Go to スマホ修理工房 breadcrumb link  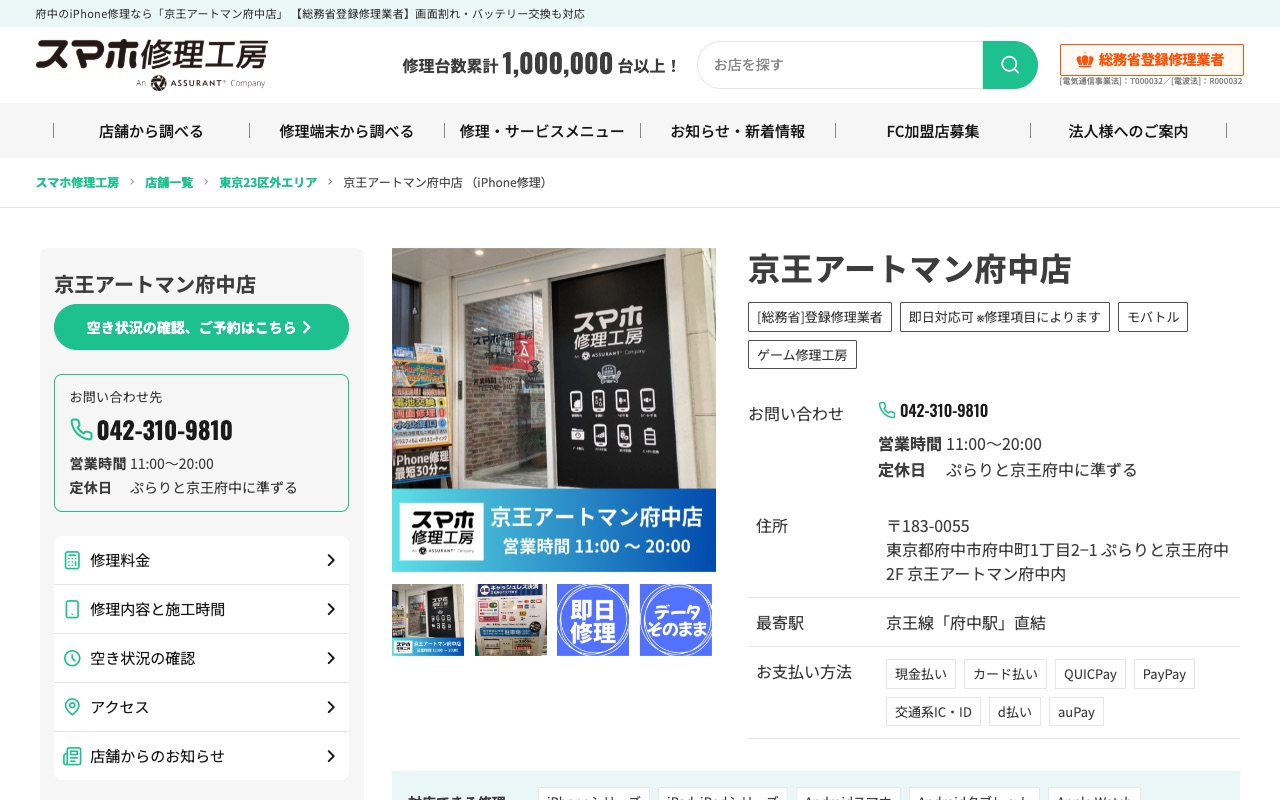[77, 182]
